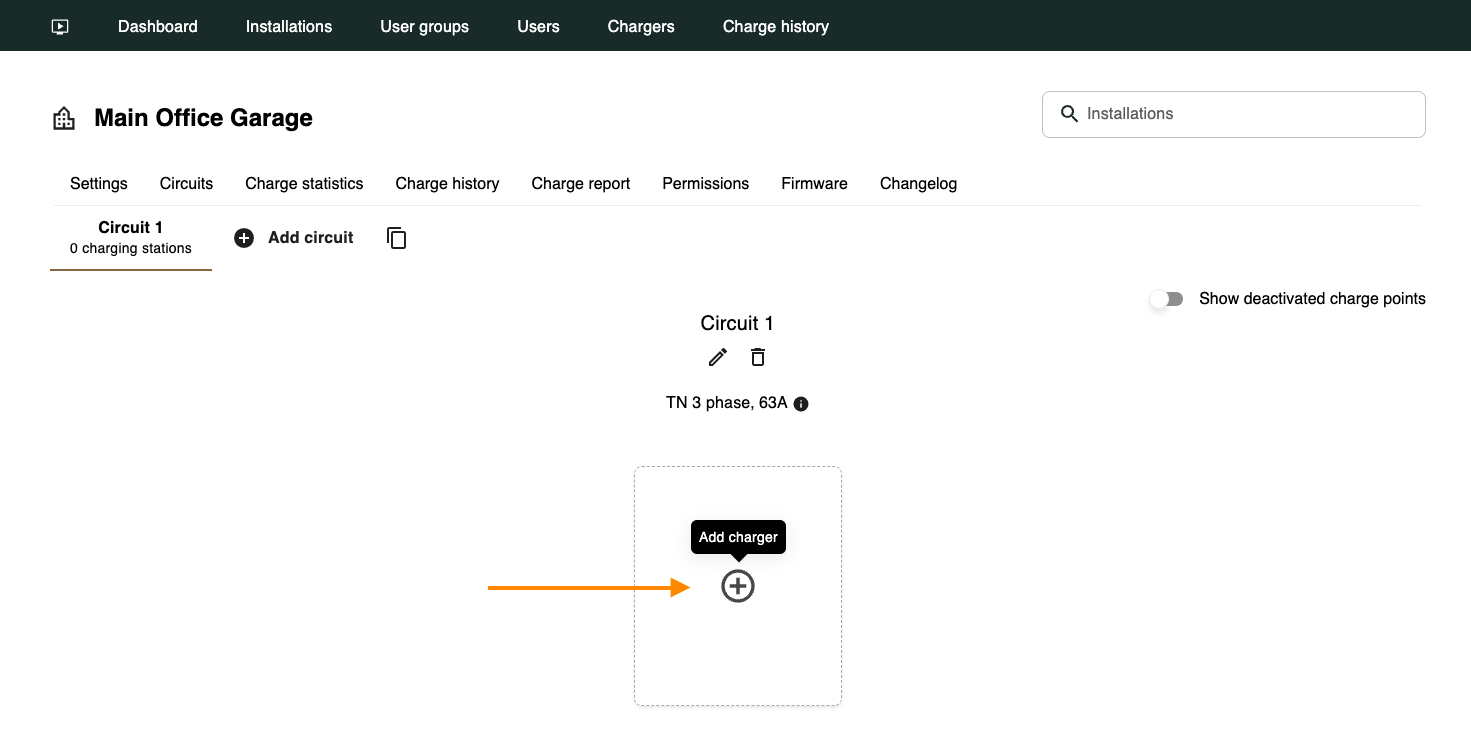Click the info icon next to TN 3 phase, 63A
This screenshot has width=1471, height=751.
[x=800, y=403]
